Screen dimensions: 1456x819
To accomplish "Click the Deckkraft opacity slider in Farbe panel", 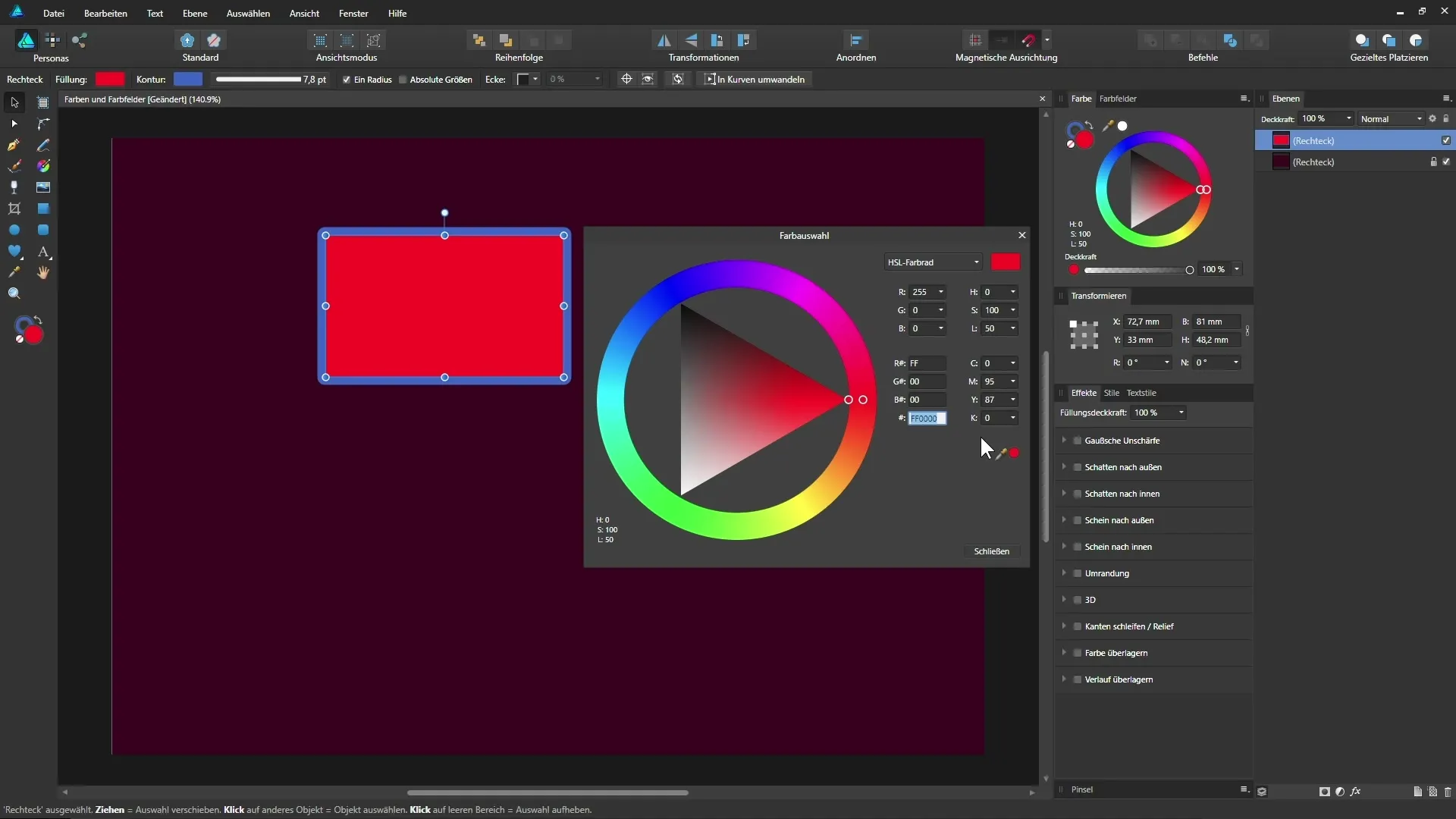I will (x=1137, y=270).
